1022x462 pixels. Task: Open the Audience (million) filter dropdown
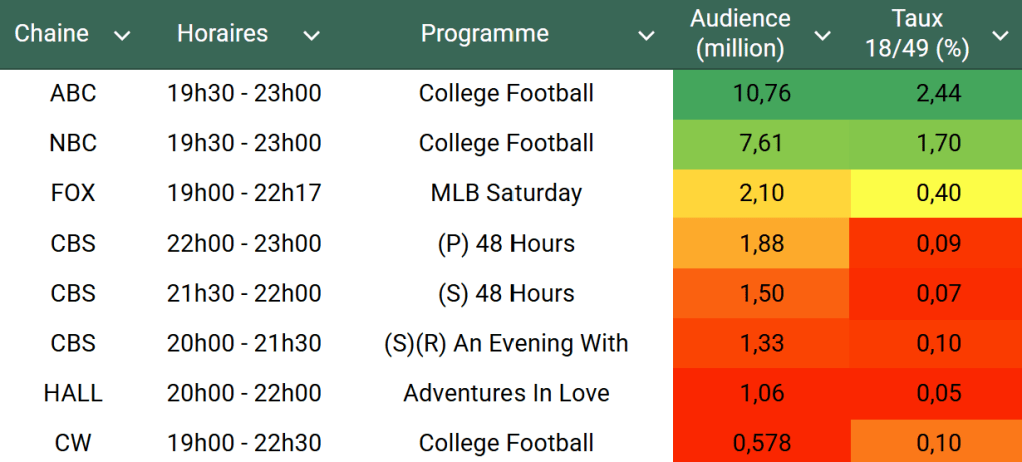(822, 36)
